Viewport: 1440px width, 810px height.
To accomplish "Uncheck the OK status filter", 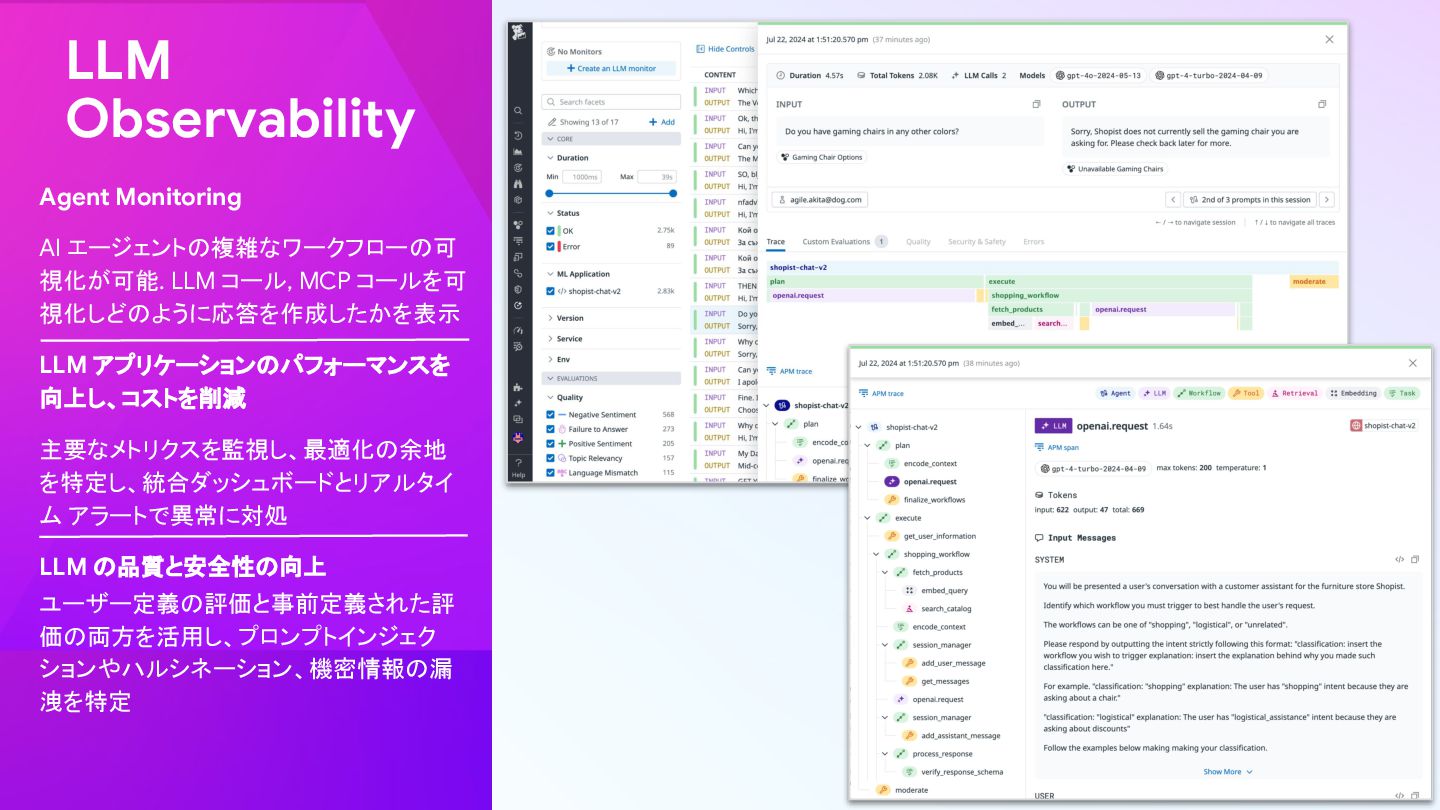I will point(551,231).
